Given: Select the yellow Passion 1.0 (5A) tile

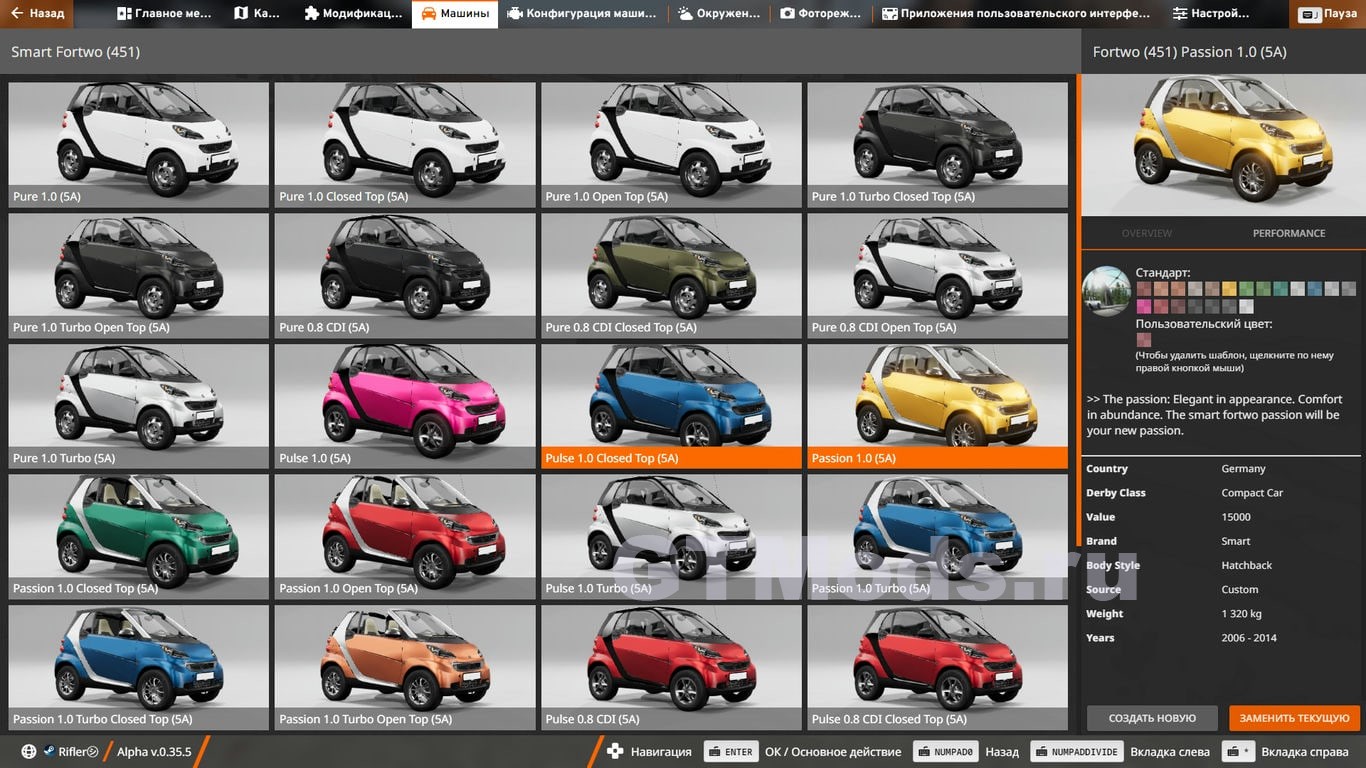Looking at the screenshot, I should click(937, 406).
